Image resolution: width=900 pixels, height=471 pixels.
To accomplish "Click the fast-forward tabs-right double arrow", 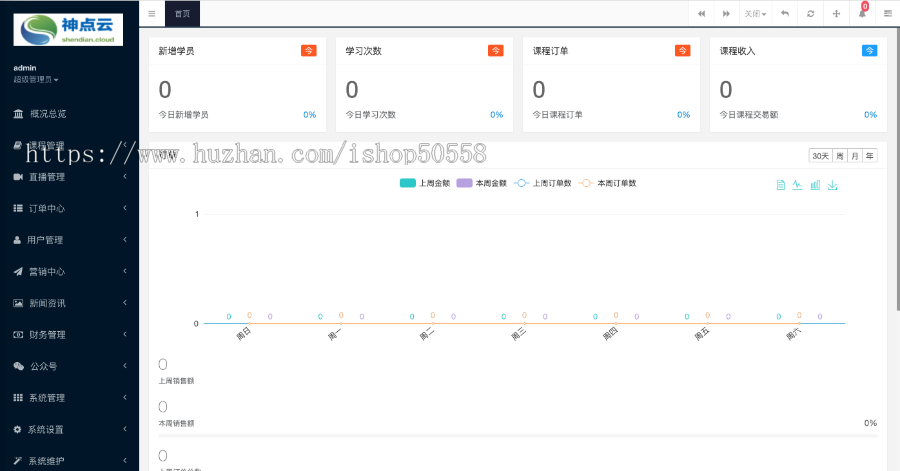I will tap(726, 14).
